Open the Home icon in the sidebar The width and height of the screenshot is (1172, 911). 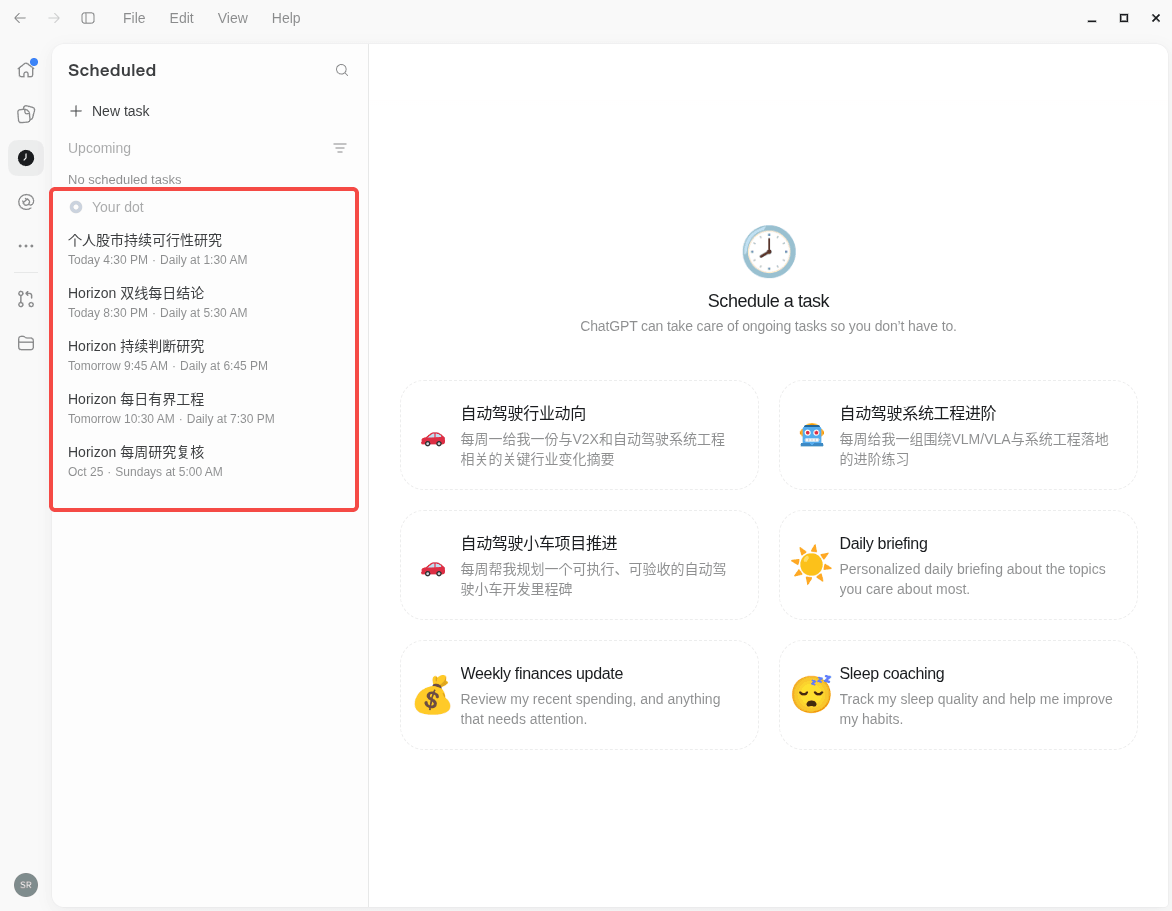pyautogui.click(x=26, y=70)
